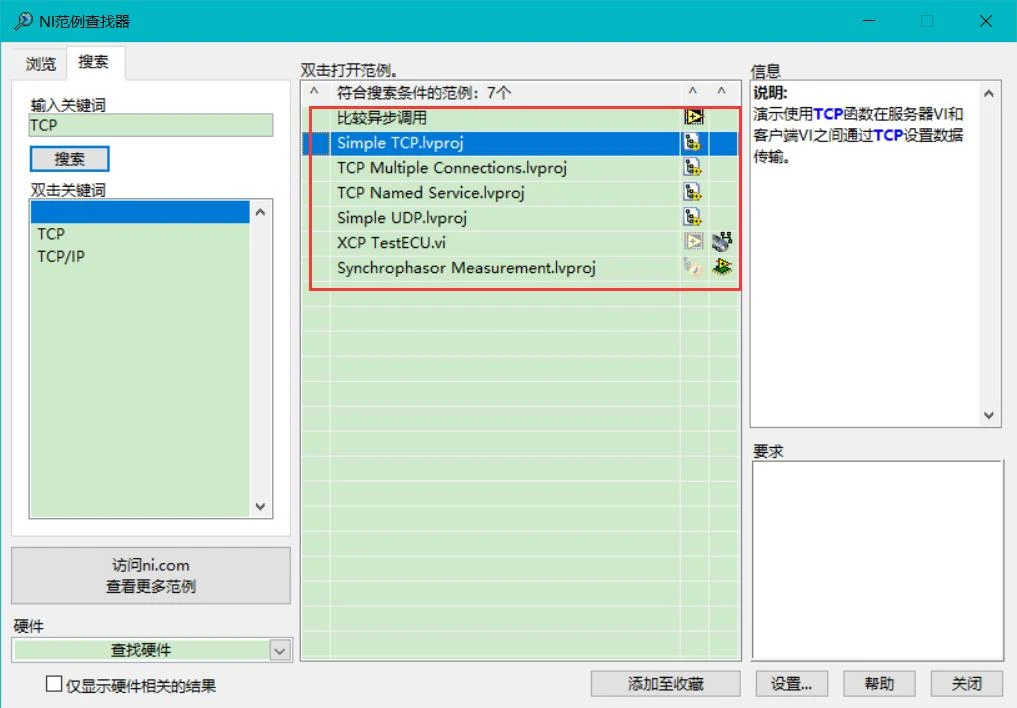
Task: Click the project icon beside Simple TCP.lvproj
Action: tap(692, 143)
